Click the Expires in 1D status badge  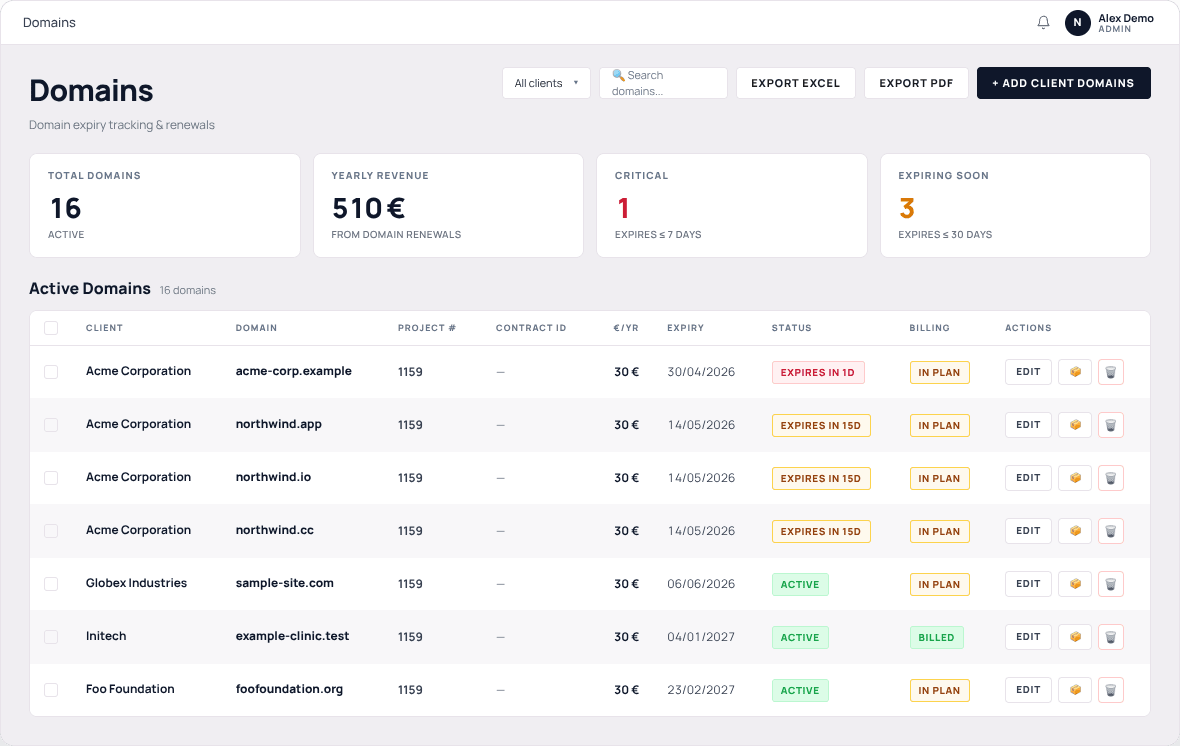[x=818, y=373]
